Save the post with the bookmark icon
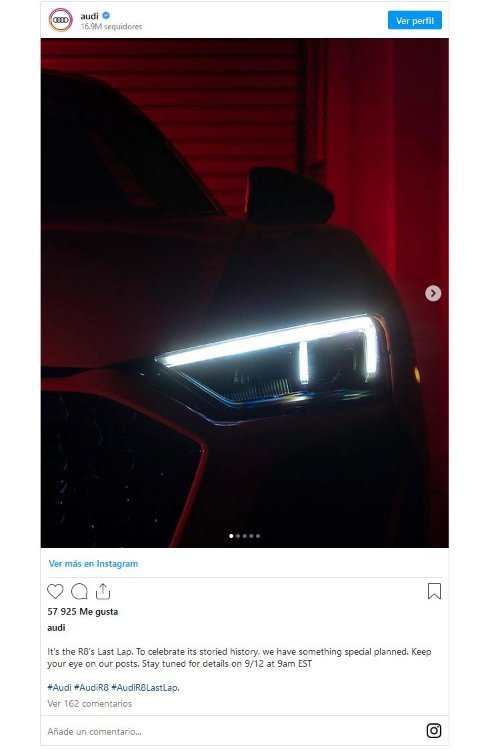Viewport: 496px width, 750px height. [x=434, y=591]
